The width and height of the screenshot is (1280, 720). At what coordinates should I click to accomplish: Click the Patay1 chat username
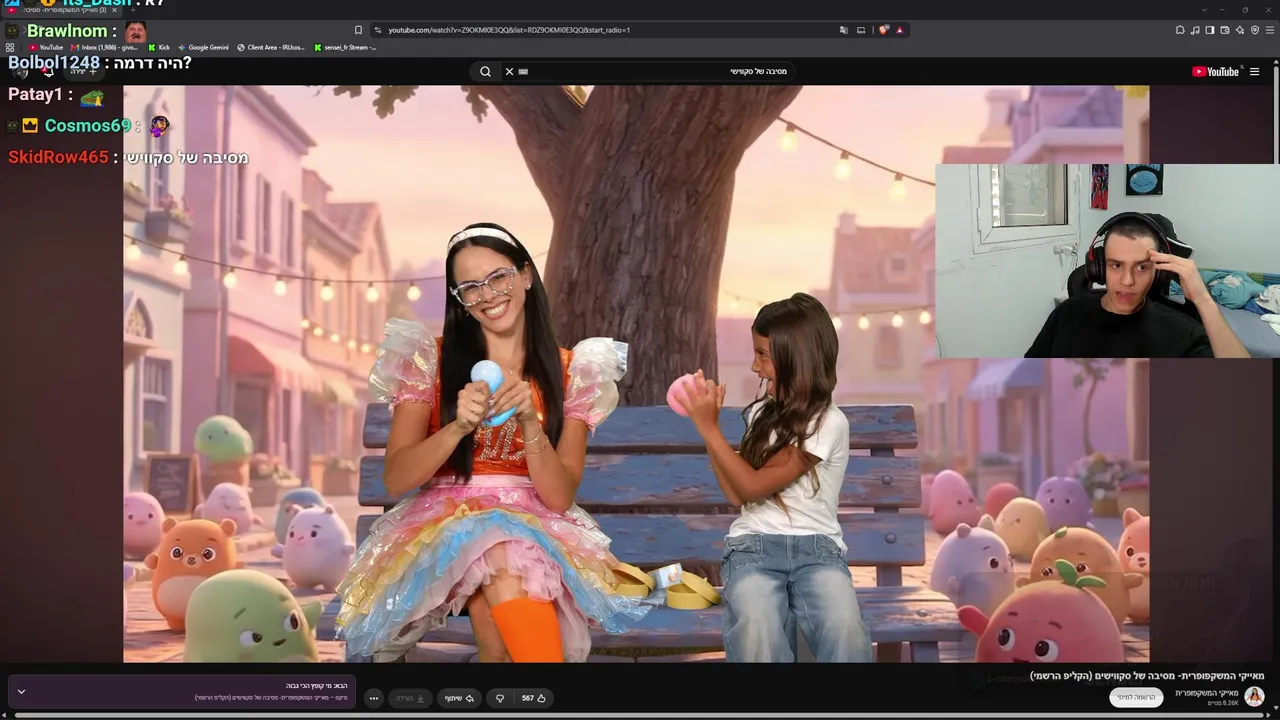[x=35, y=95]
